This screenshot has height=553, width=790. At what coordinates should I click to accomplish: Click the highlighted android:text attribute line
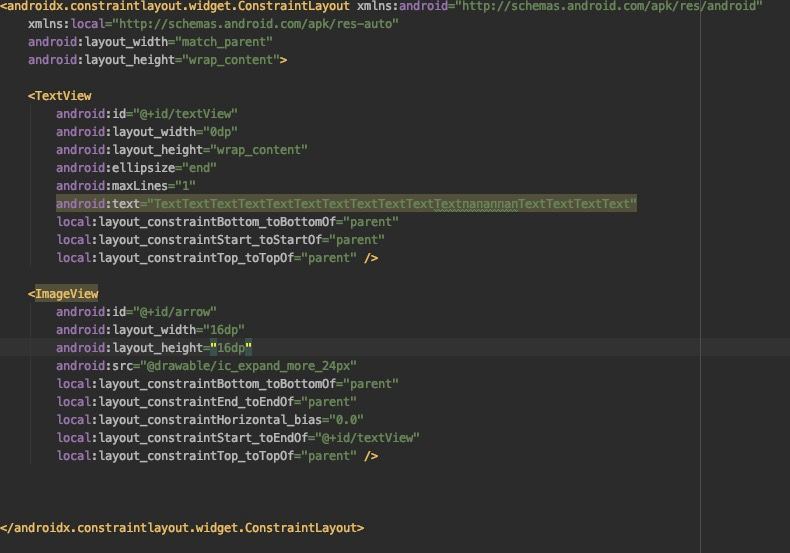point(346,204)
